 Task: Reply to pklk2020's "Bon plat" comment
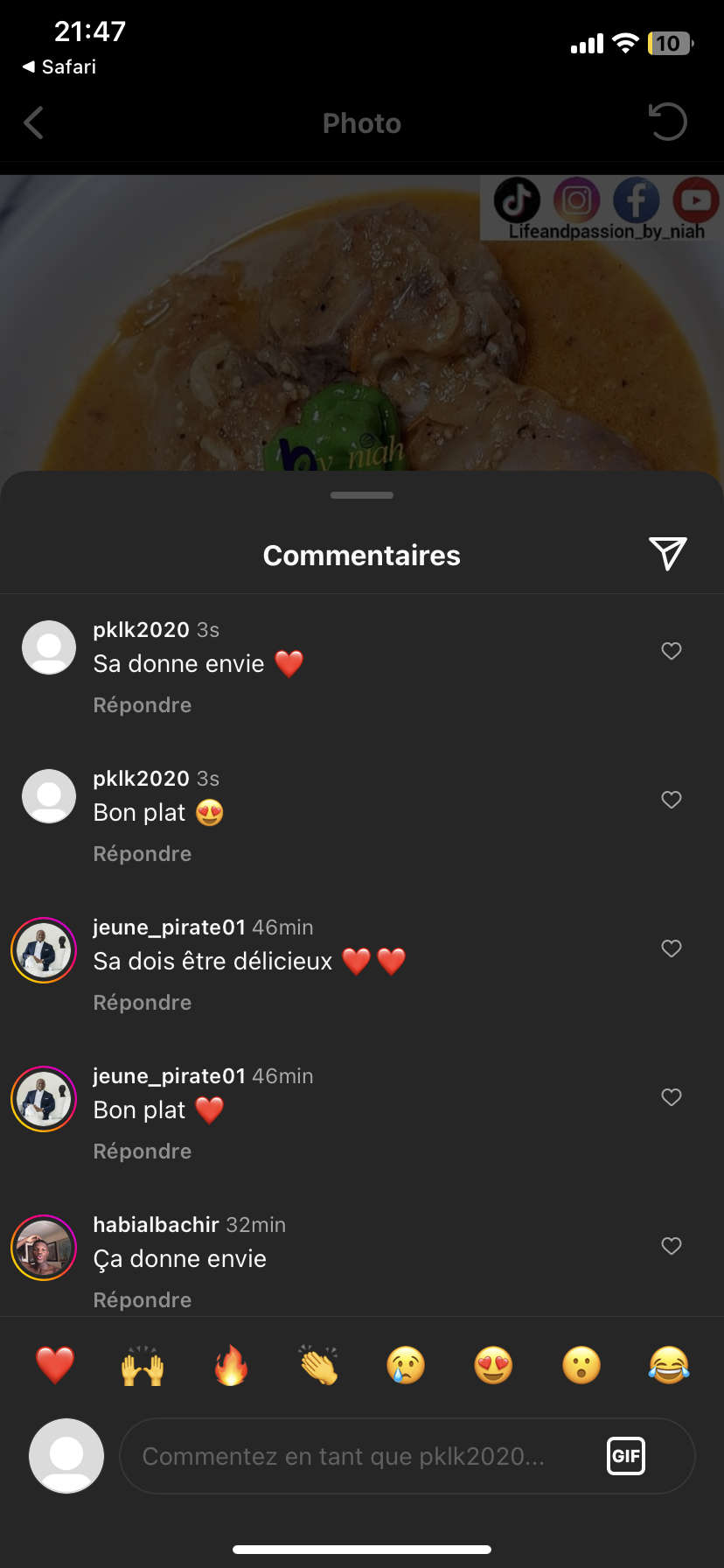click(x=143, y=854)
